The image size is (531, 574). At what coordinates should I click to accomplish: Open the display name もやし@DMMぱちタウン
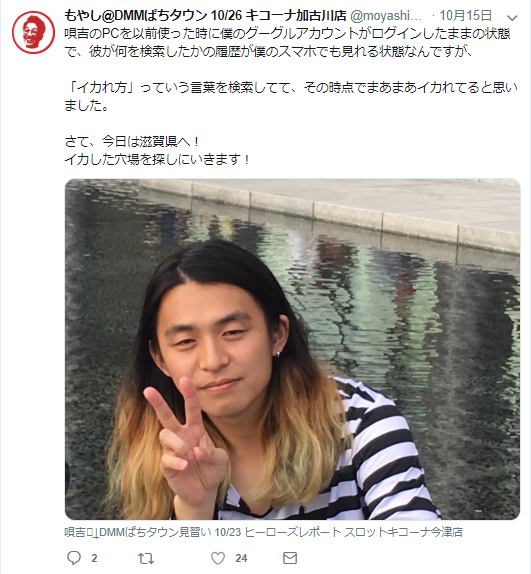tap(205, 15)
